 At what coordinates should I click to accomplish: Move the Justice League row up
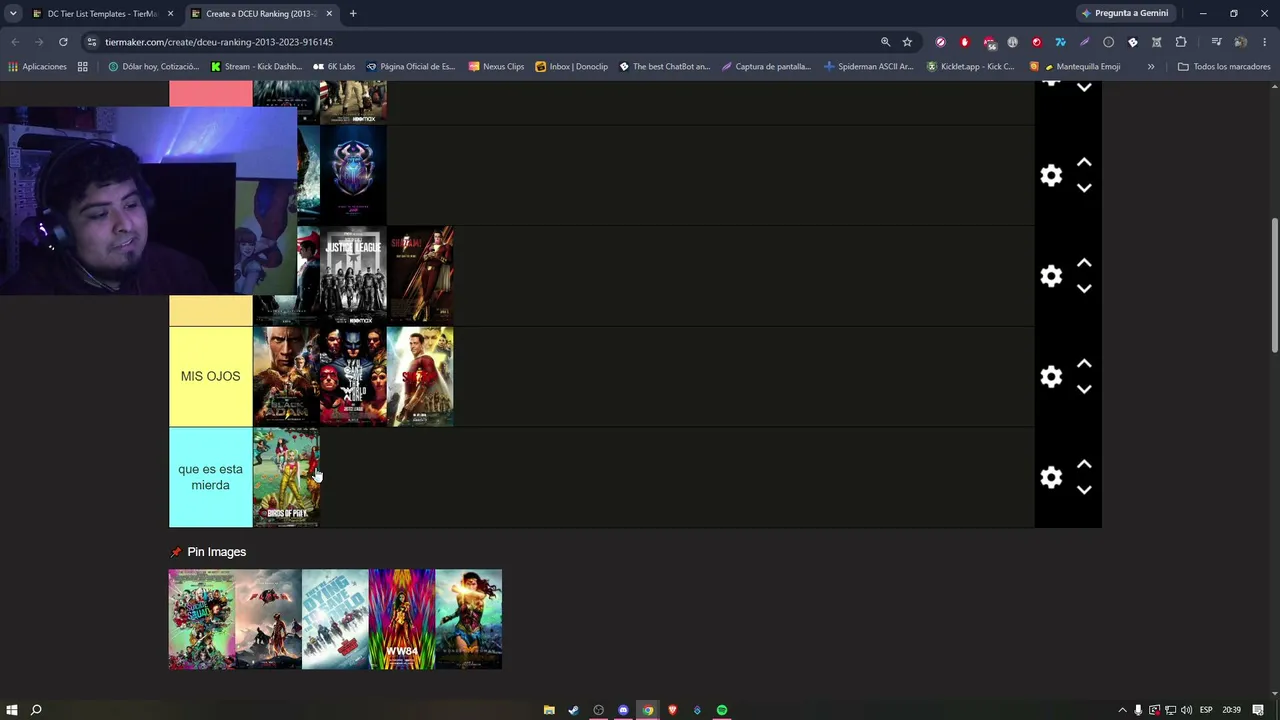click(x=1084, y=263)
